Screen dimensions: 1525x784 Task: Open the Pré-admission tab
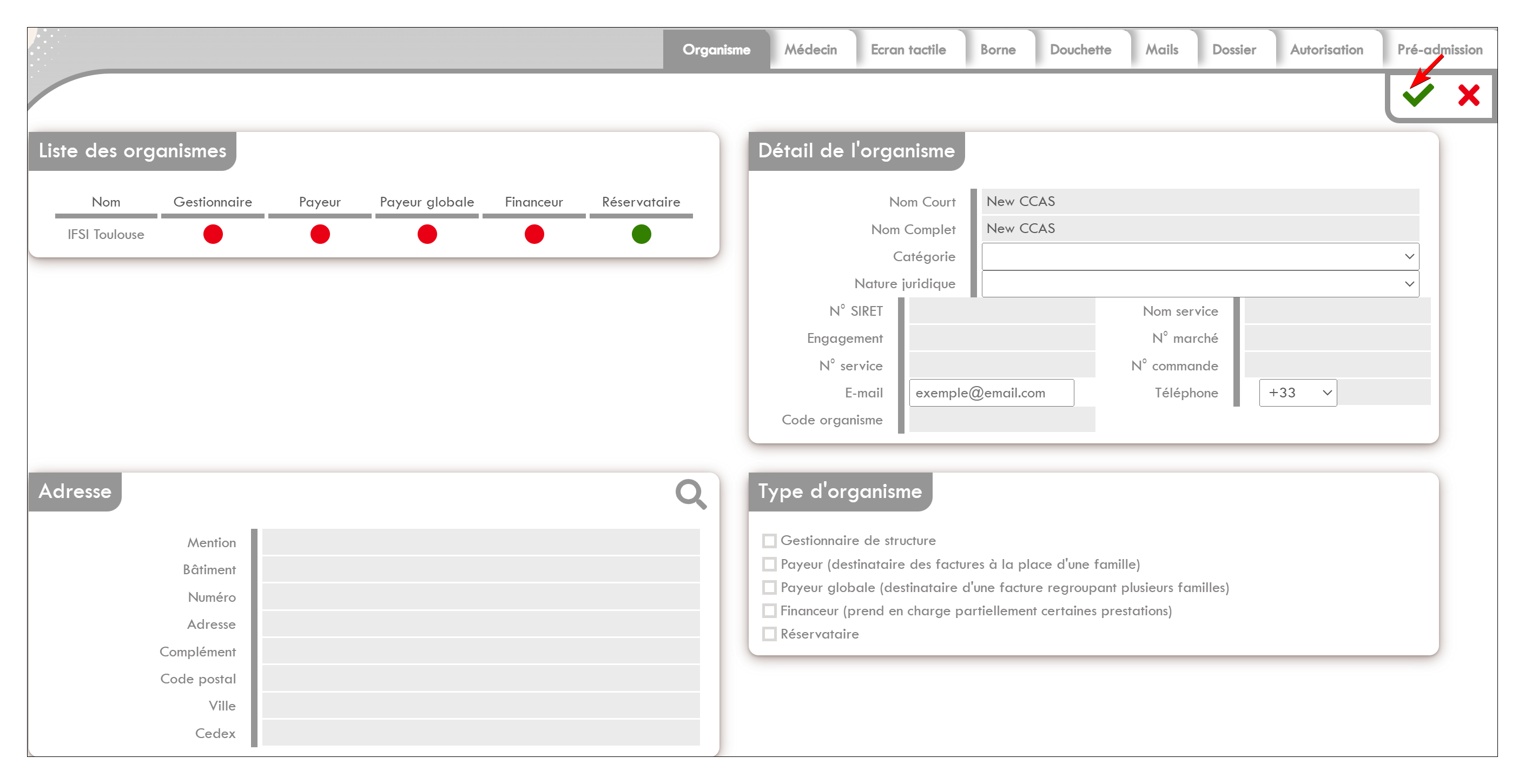pos(1440,50)
